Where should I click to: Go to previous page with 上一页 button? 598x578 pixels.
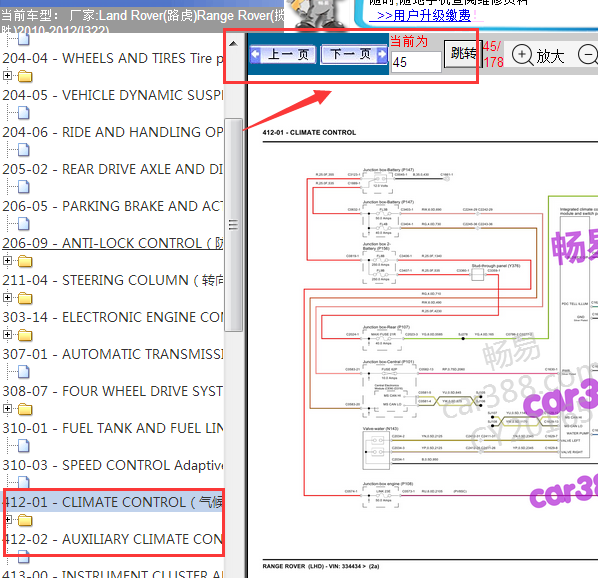click(283, 54)
